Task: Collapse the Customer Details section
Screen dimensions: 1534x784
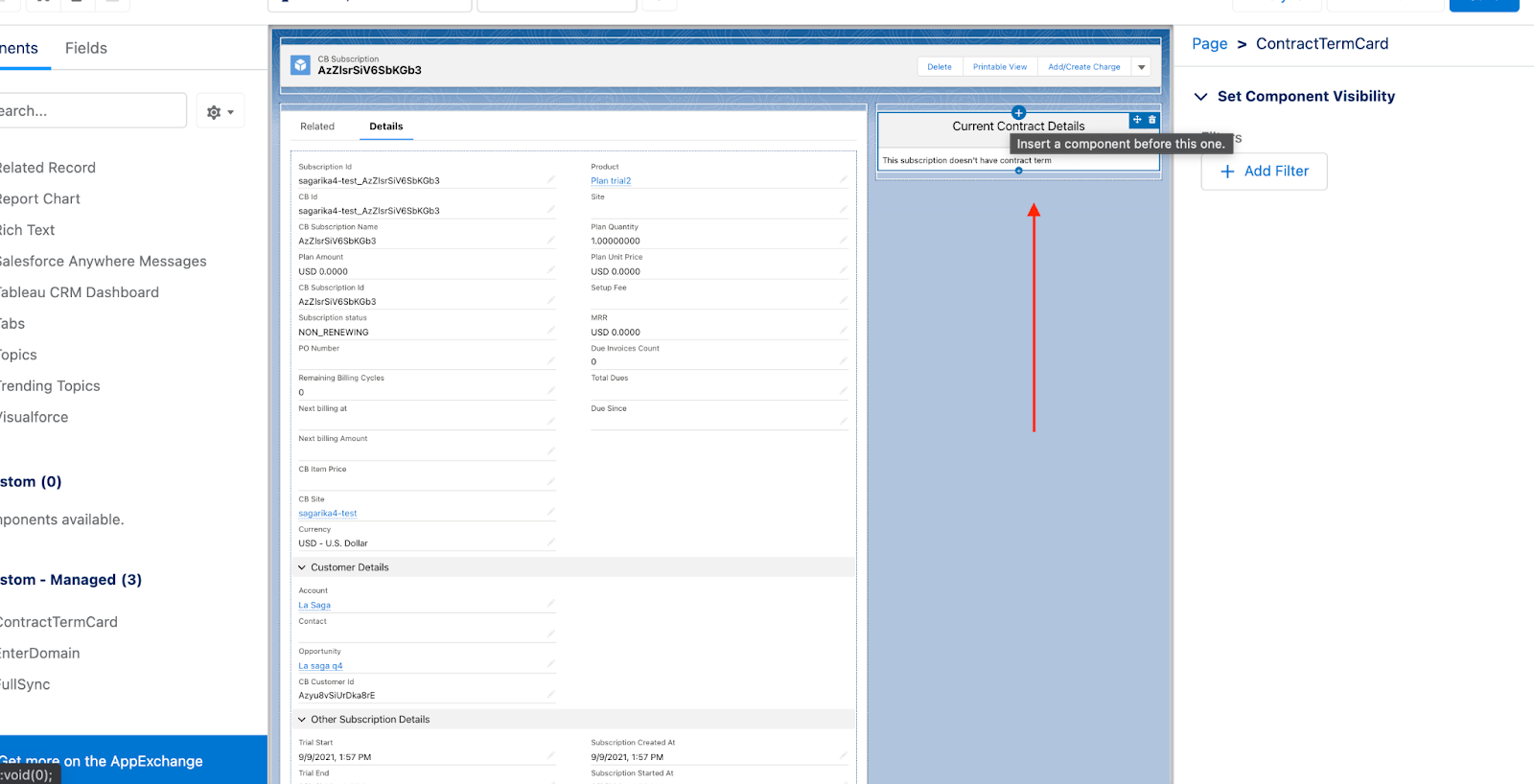Action: click(x=302, y=567)
